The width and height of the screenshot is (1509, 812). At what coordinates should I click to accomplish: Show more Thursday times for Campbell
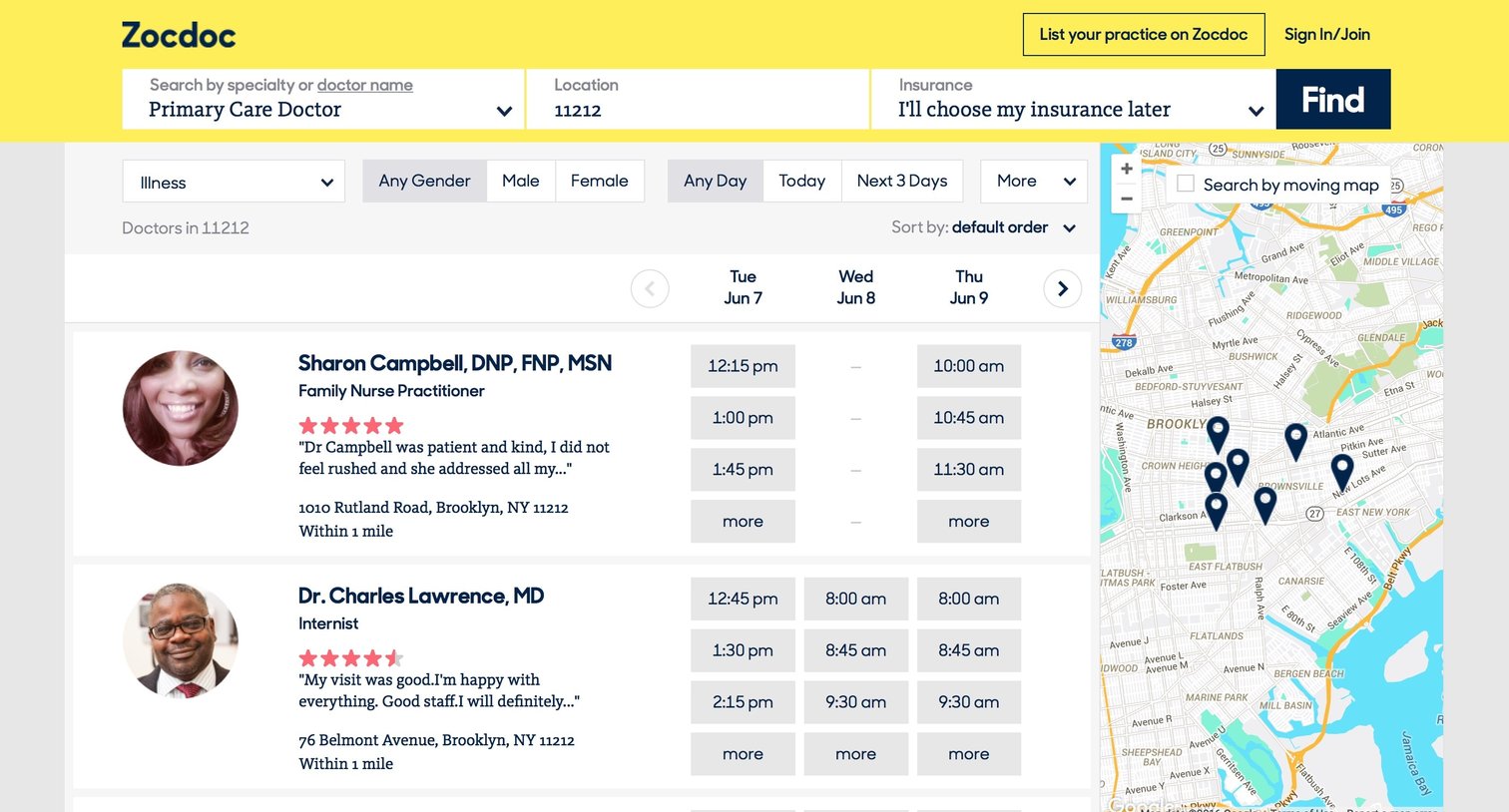(969, 522)
